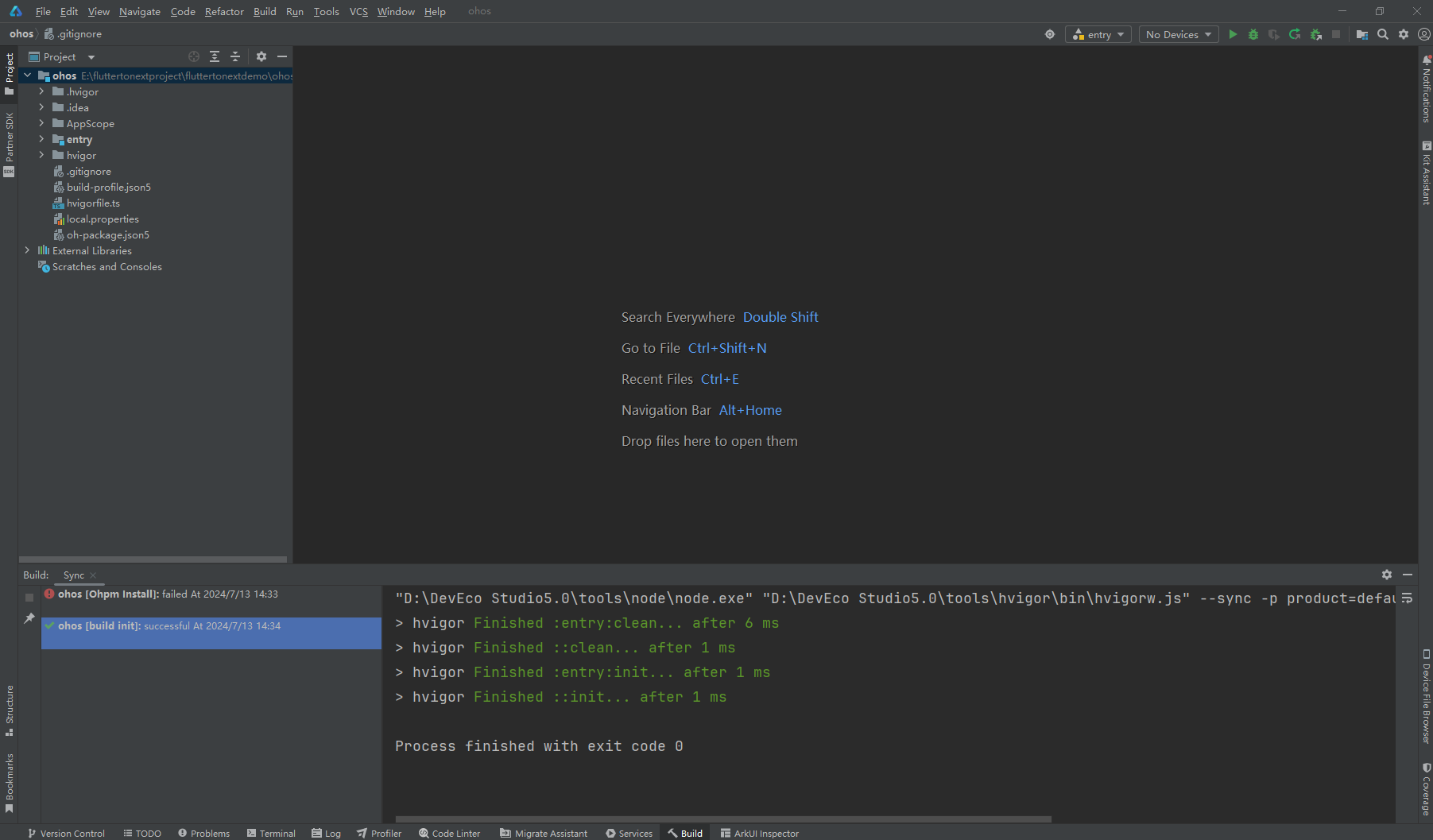Expand the entry module folder
Image resolution: width=1433 pixels, height=840 pixels.
click(41, 139)
